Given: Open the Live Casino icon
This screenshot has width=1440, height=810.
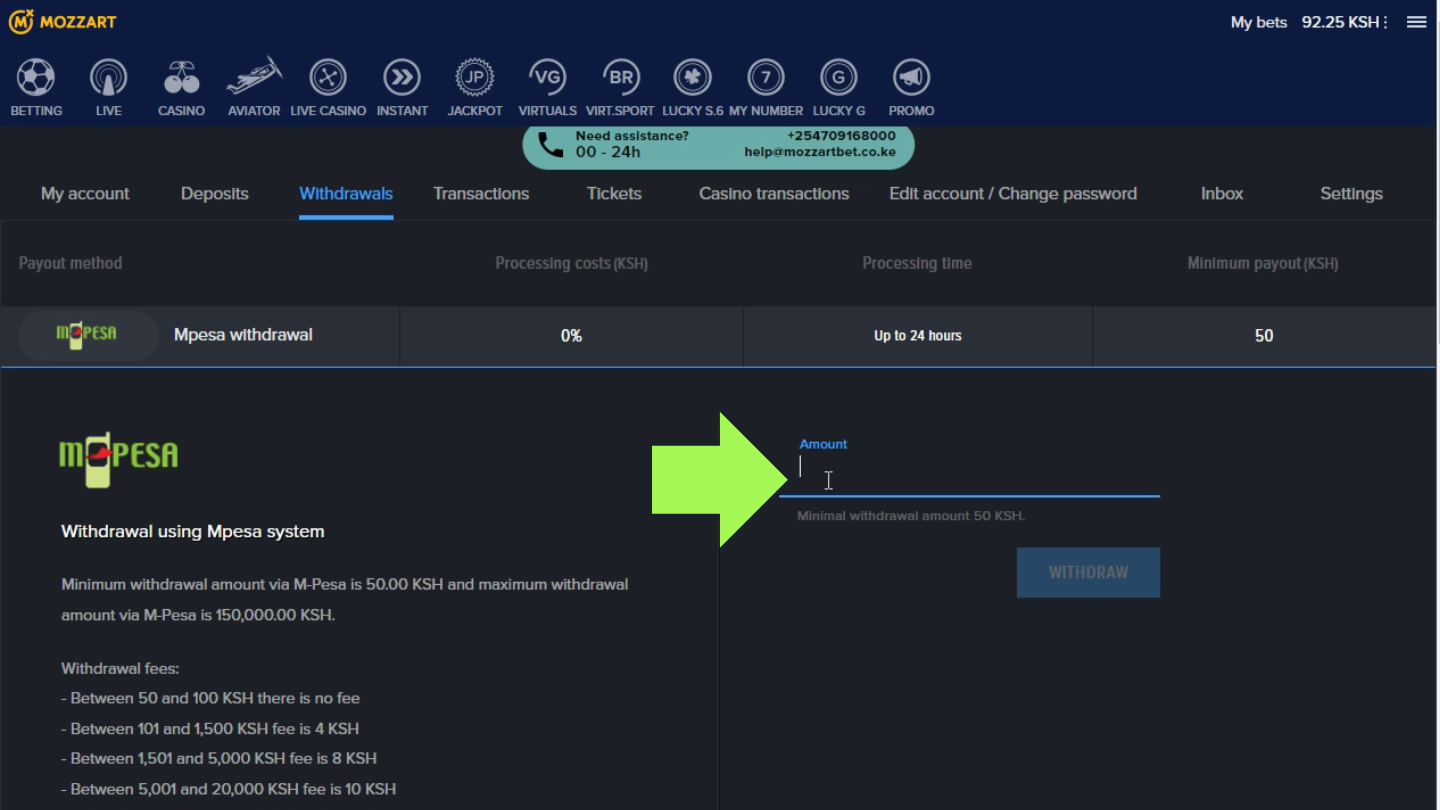Looking at the screenshot, I should click(x=328, y=78).
